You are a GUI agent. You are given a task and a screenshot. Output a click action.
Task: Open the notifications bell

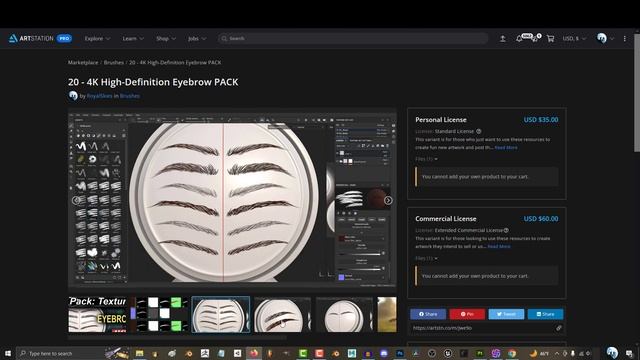pos(519,38)
